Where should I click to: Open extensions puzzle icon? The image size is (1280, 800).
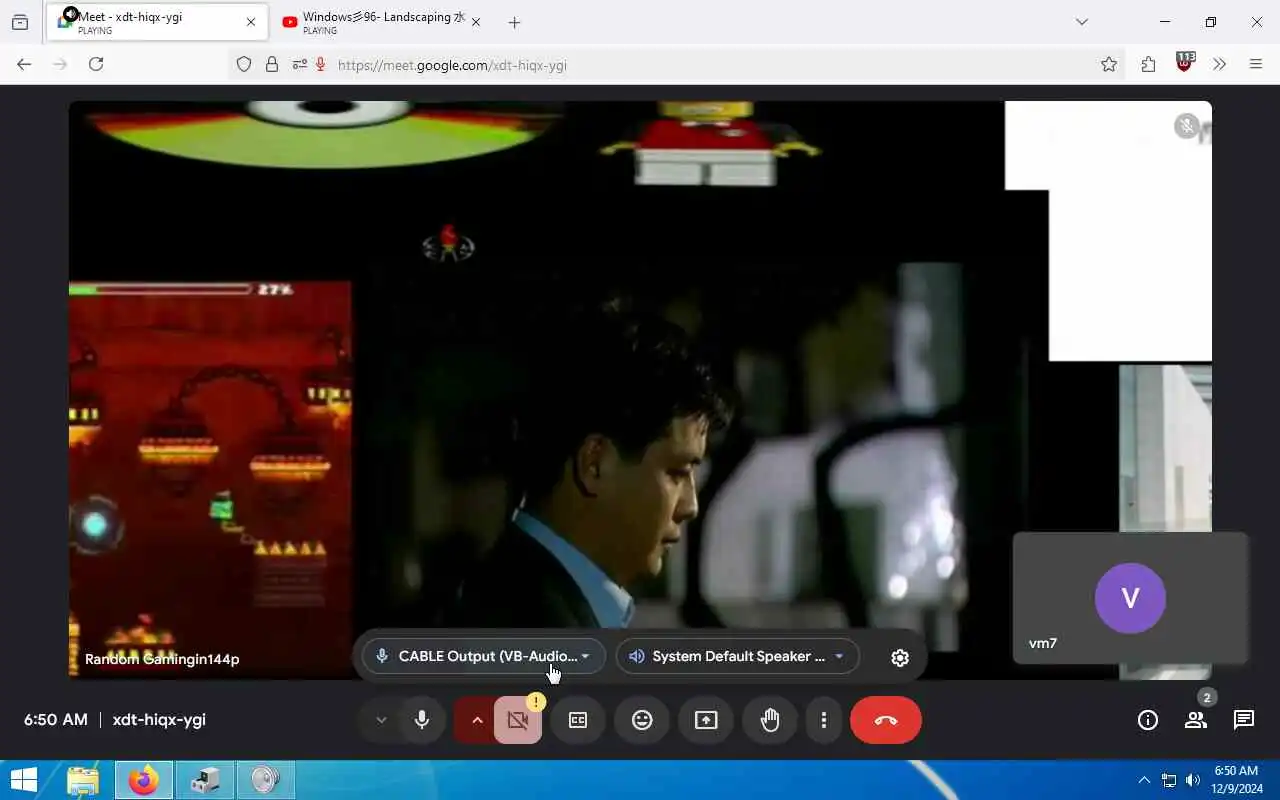(x=1148, y=64)
